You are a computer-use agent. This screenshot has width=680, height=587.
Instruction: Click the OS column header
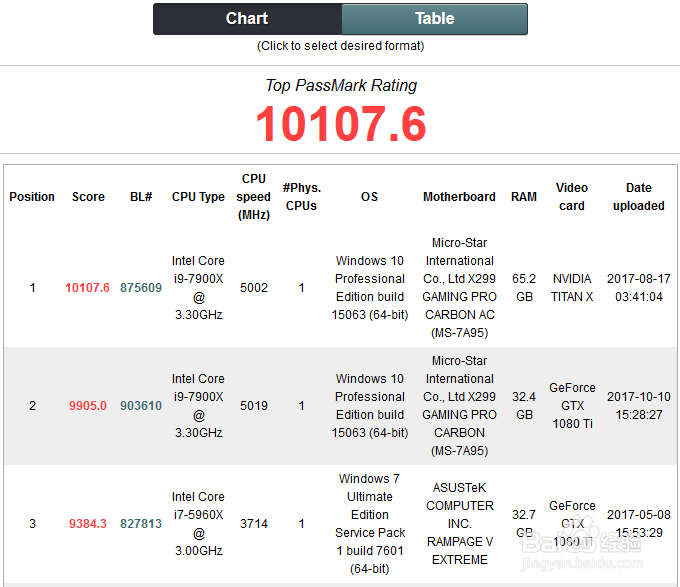pyautogui.click(x=369, y=197)
